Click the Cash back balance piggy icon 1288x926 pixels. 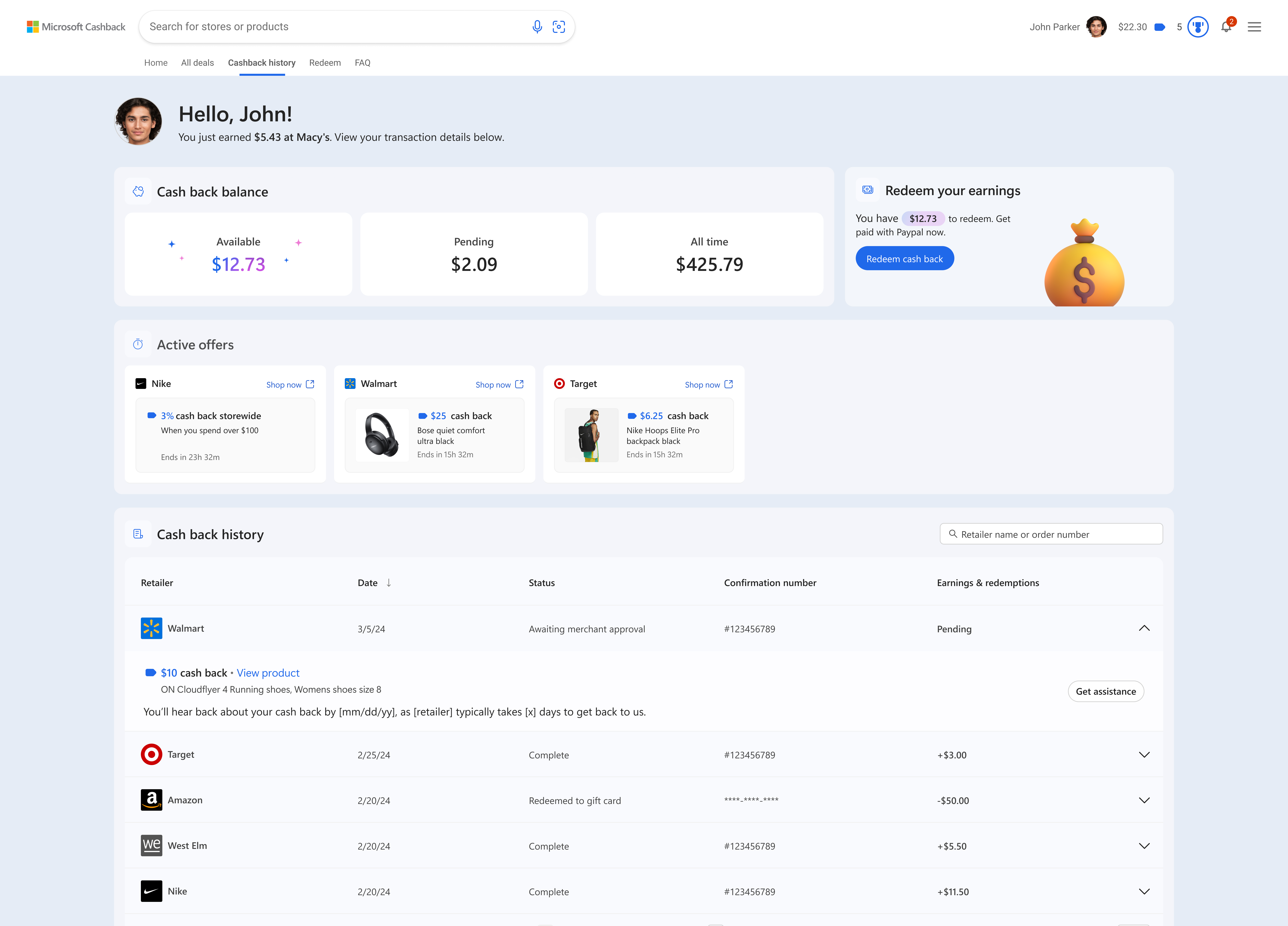click(x=138, y=191)
